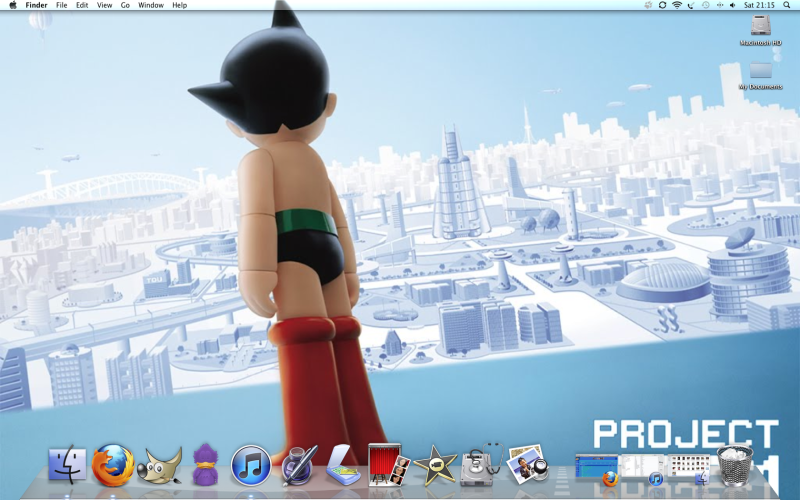Launch Adium purple duck icon

click(205, 464)
